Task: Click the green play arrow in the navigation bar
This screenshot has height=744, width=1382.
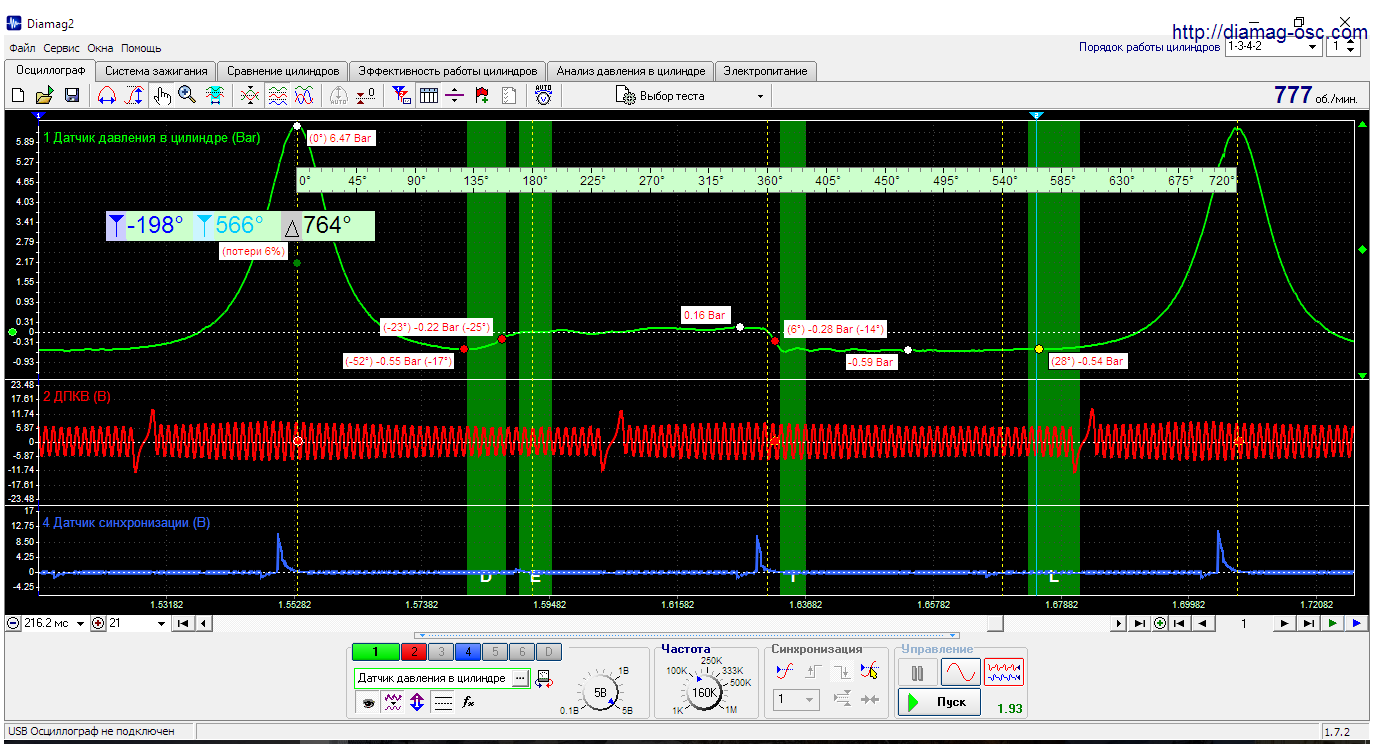Action: tap(1333, 623)
